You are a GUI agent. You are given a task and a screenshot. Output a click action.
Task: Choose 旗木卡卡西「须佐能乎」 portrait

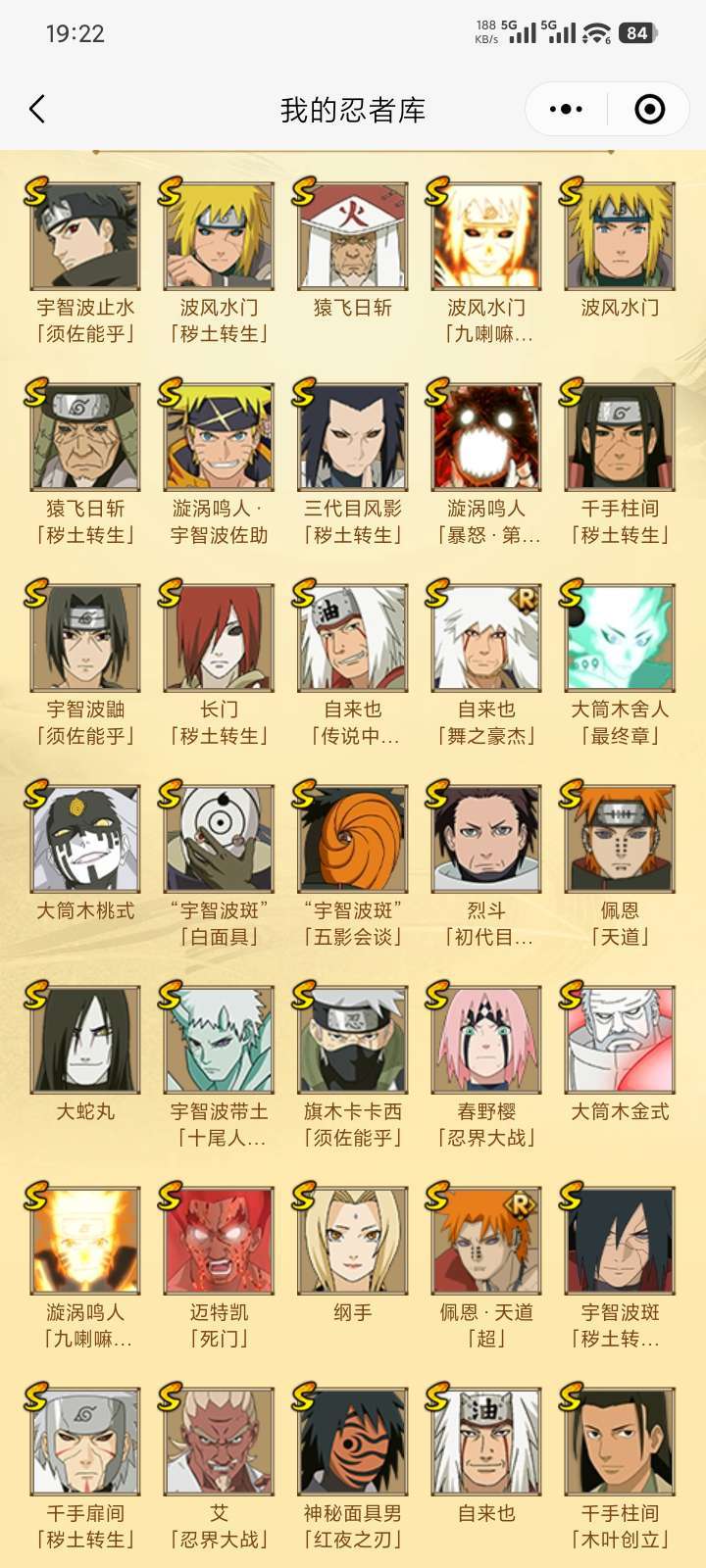click(x=352, y=1039)
